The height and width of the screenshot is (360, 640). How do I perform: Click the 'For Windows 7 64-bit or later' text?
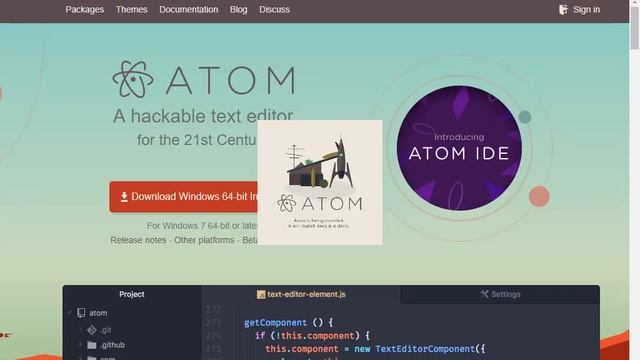(202, 226)
